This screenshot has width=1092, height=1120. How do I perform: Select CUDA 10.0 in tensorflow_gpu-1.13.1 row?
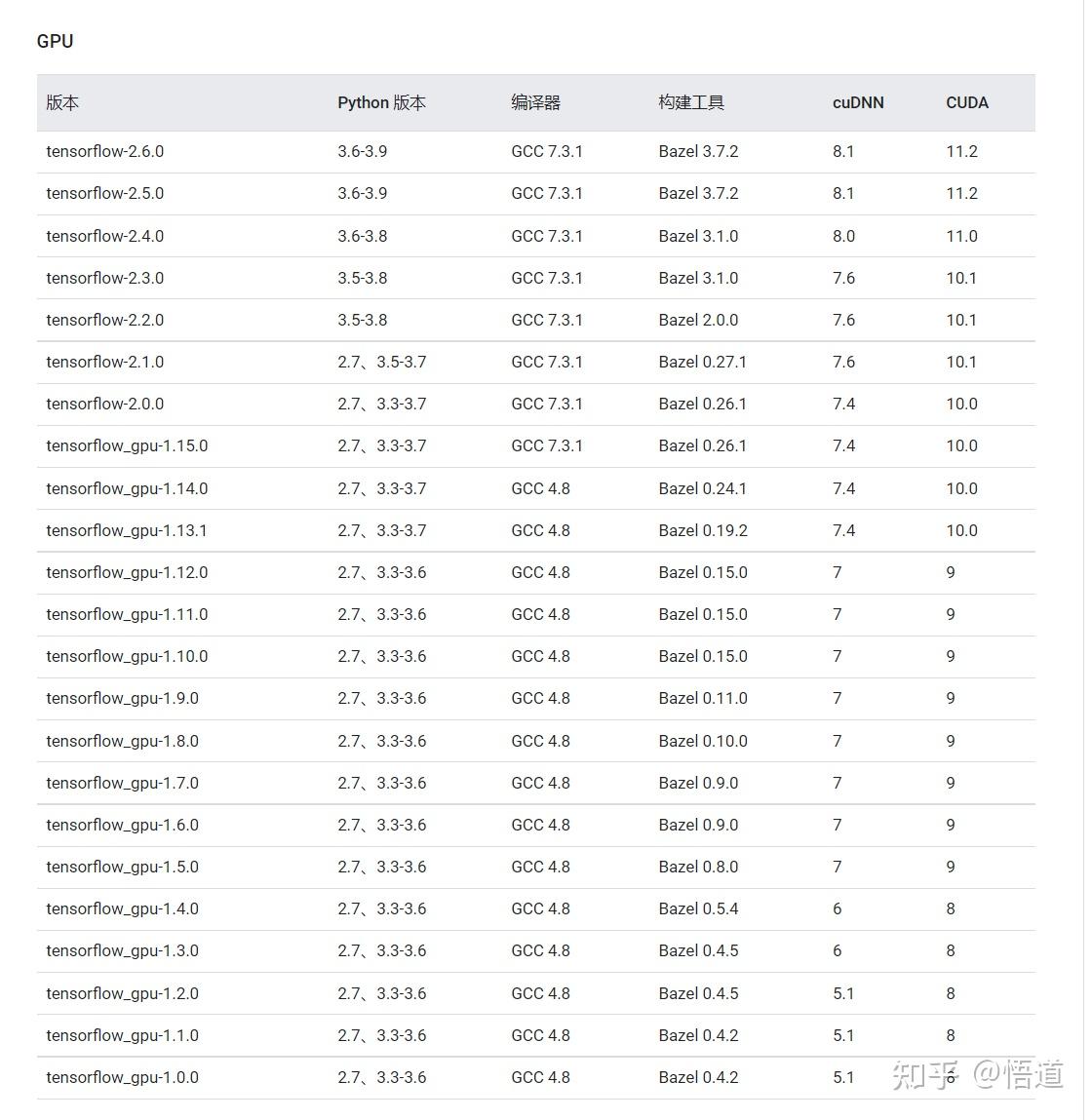(x=961, y=530)
